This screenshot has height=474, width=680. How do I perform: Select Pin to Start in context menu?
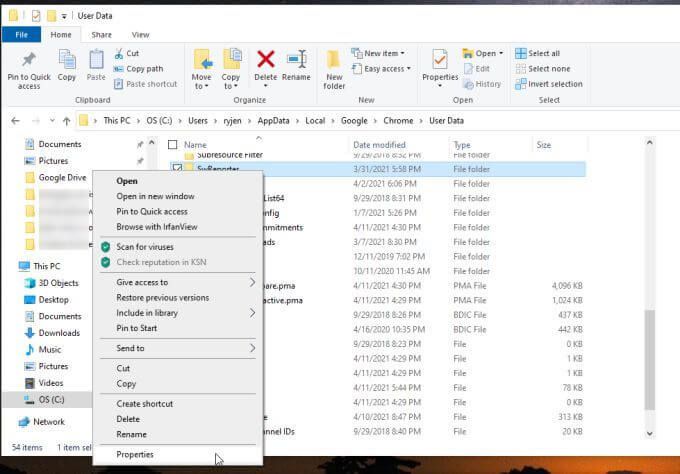coord(178,328)
